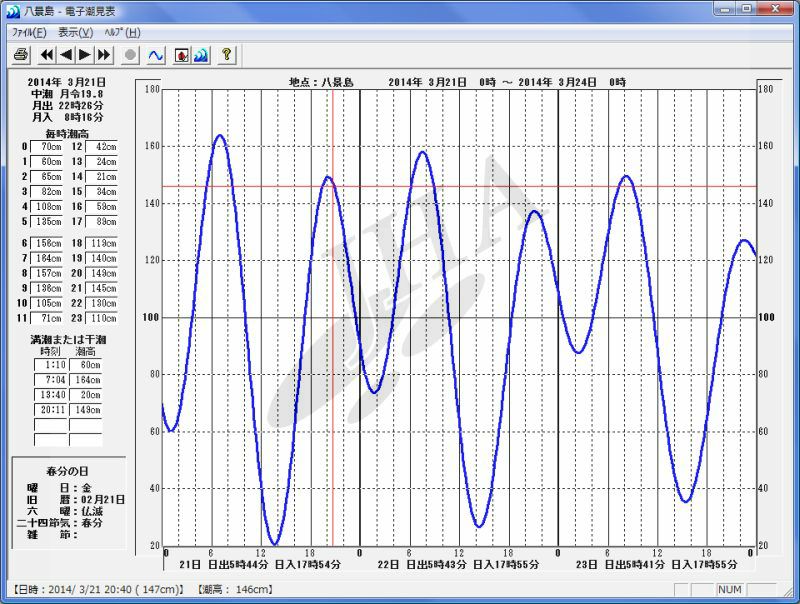
Task: Minimize the 電子潮見表 window
Action: tap(724, 9)
